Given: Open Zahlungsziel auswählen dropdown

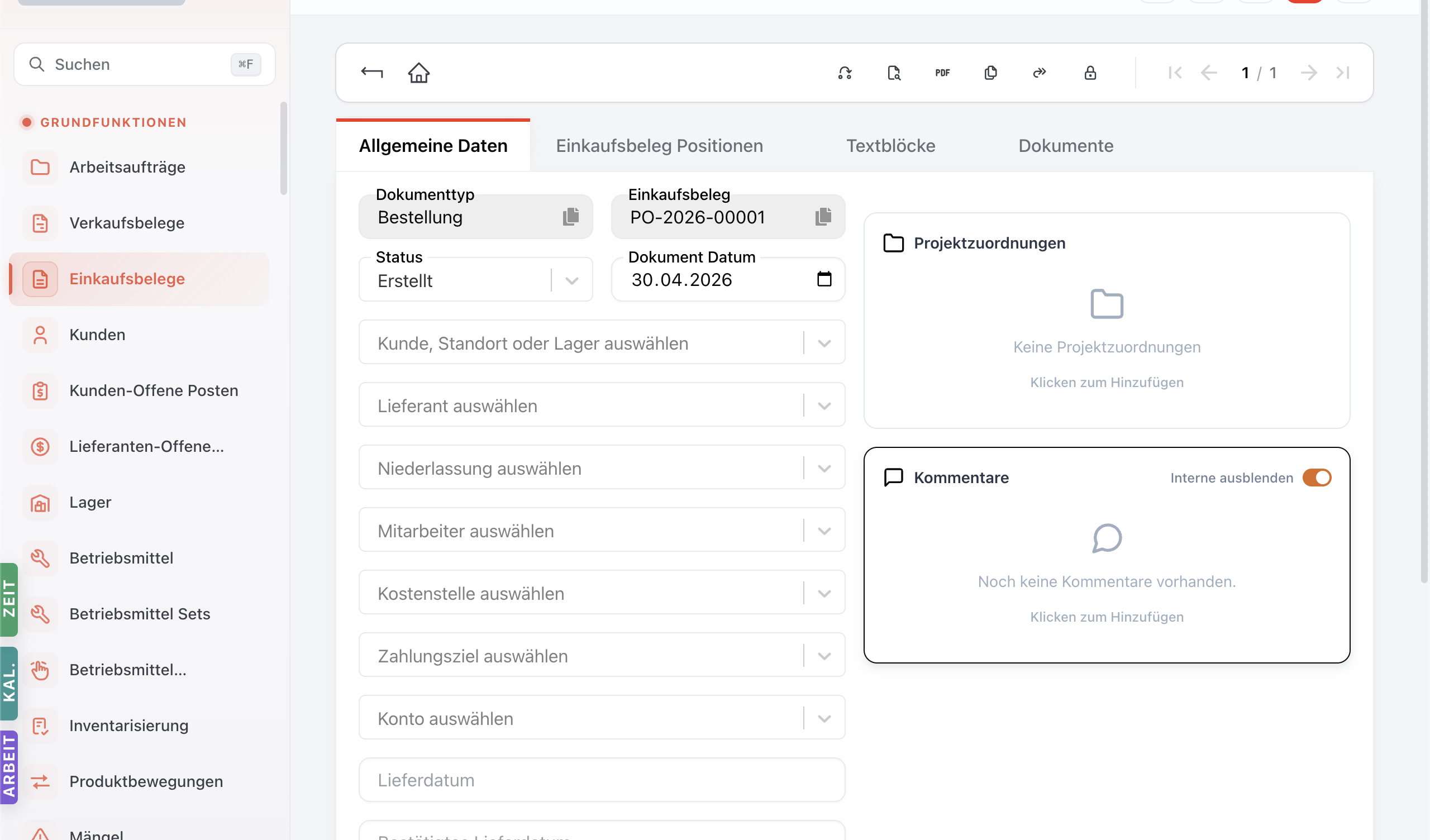Looking at the screenshot, I should pos(602,655).
